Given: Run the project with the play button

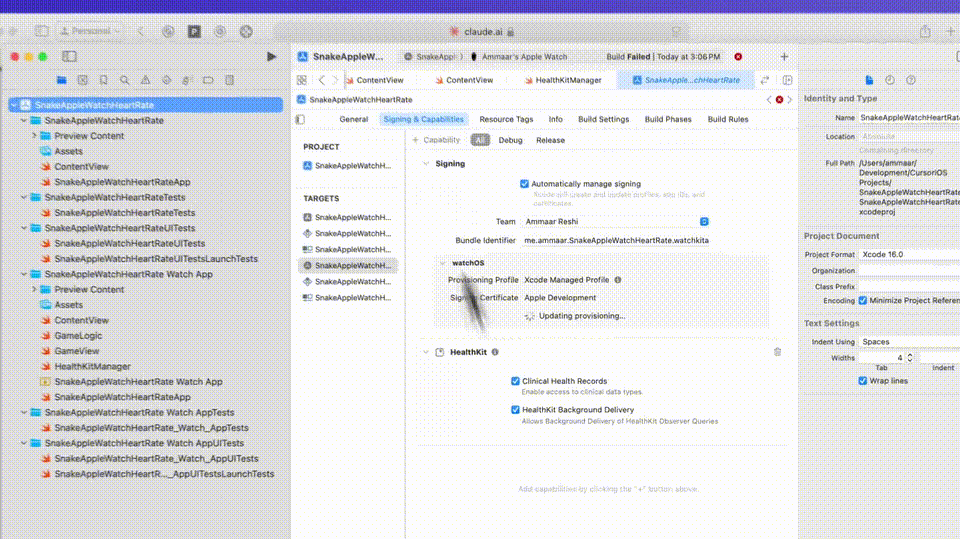Looking at the screenshot, I should [x=271, y=56].
